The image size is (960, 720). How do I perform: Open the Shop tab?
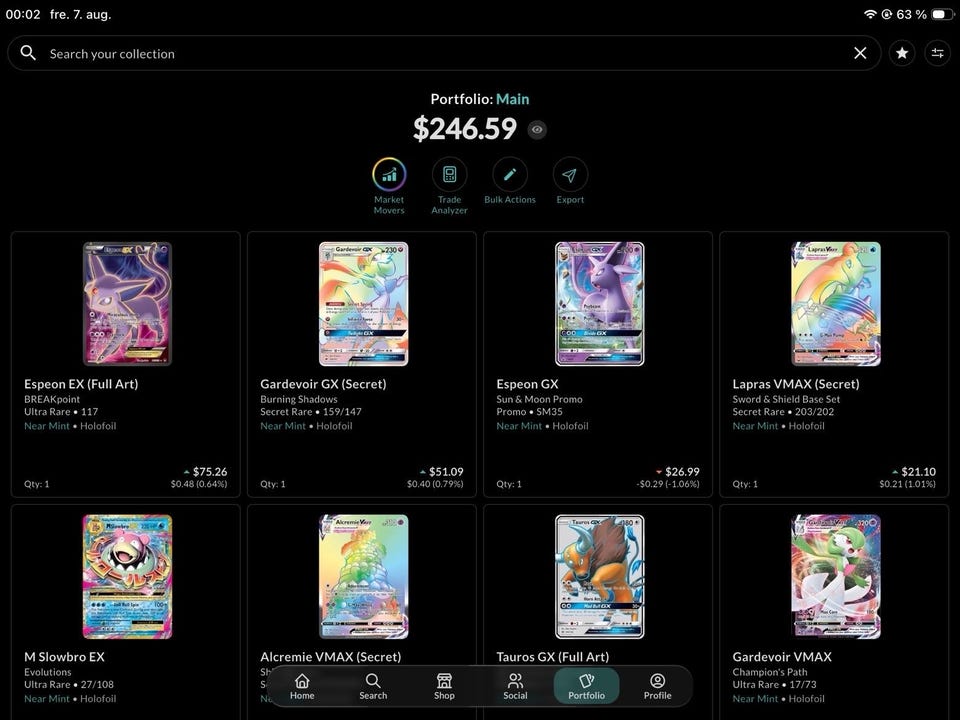(444, 686)
